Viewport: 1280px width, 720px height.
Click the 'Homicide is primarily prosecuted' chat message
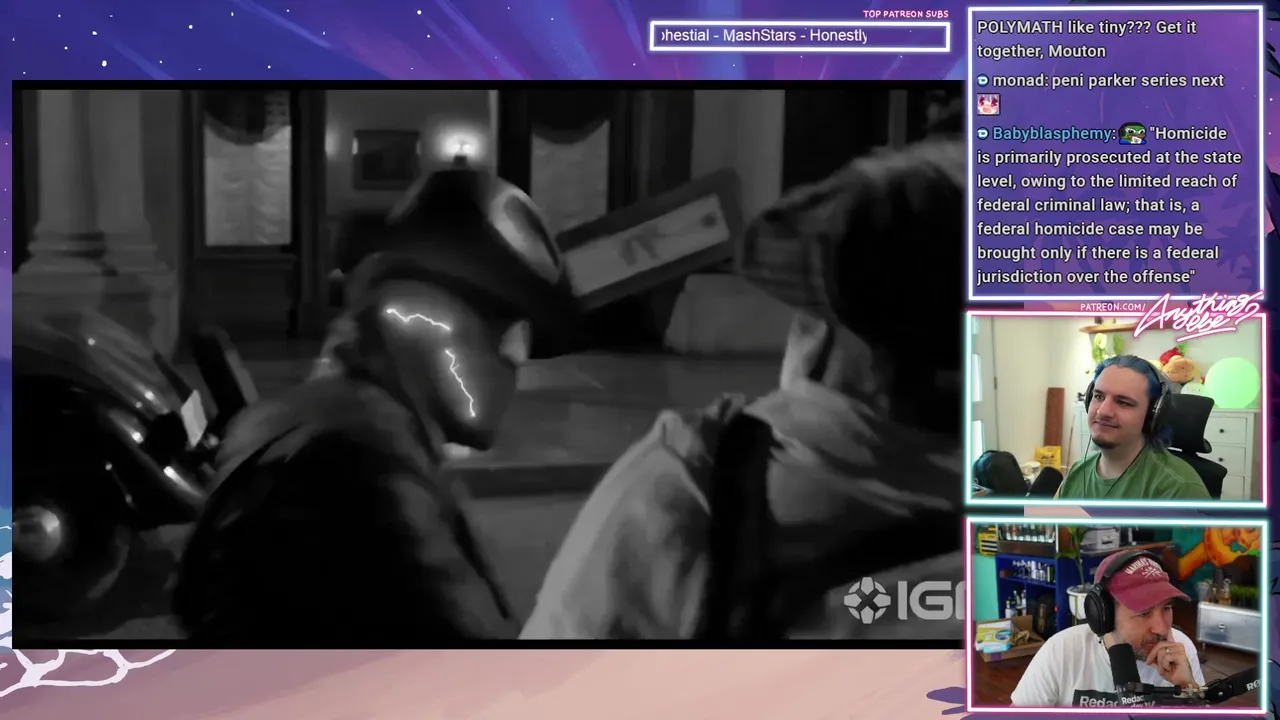[x=1109, y=205]
